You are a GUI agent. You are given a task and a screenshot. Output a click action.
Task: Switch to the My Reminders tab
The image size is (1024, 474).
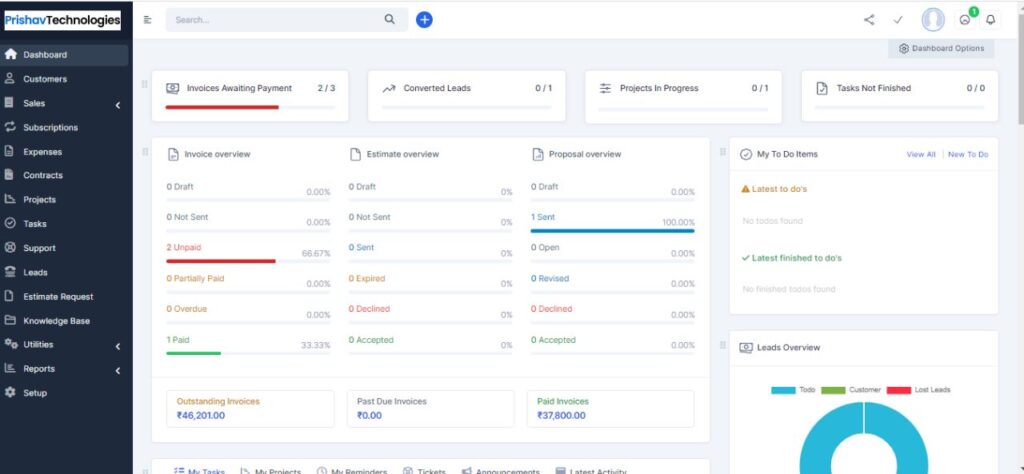point(352,470)
